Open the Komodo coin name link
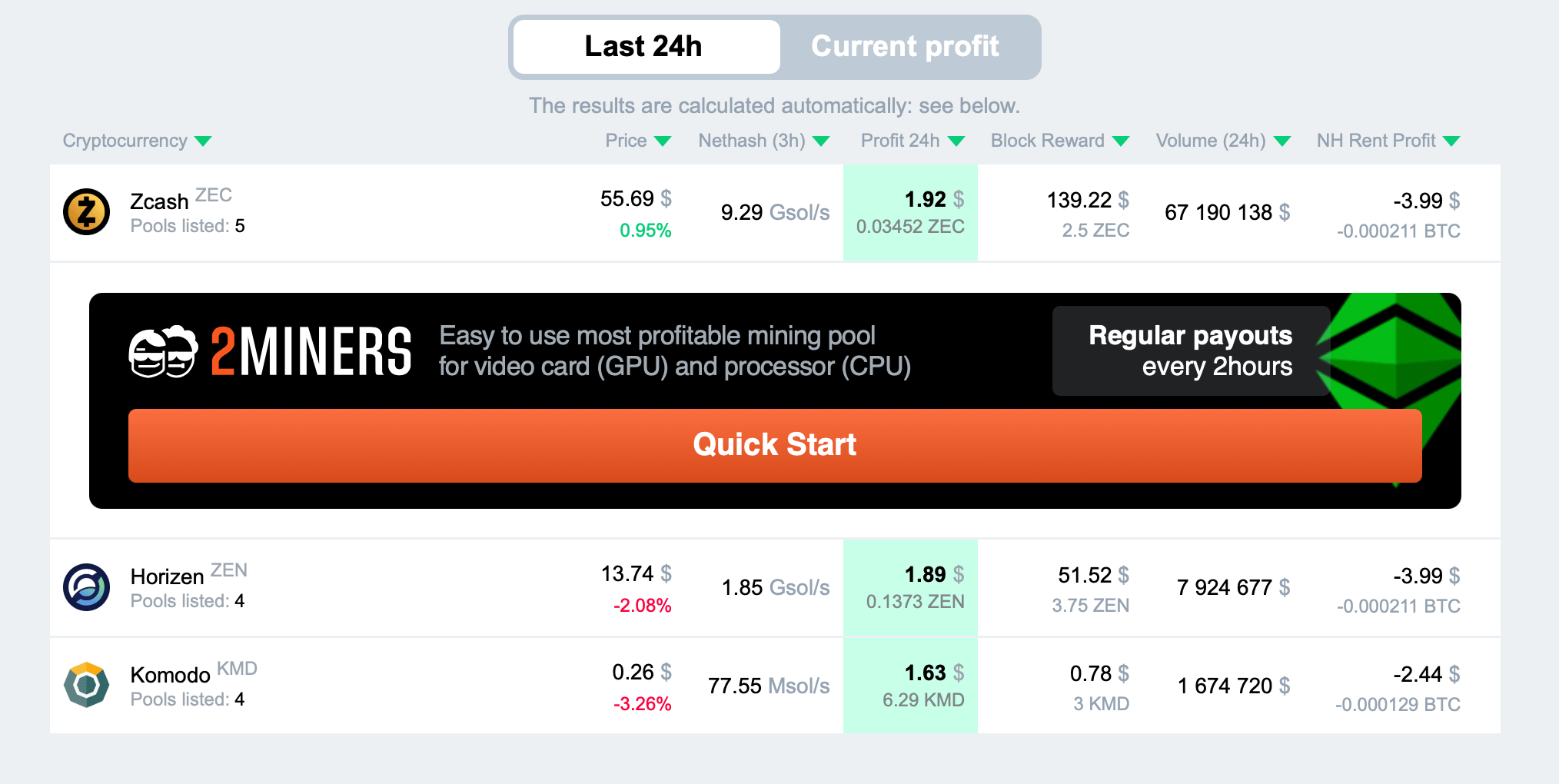1559x784 pixels. 170,676
